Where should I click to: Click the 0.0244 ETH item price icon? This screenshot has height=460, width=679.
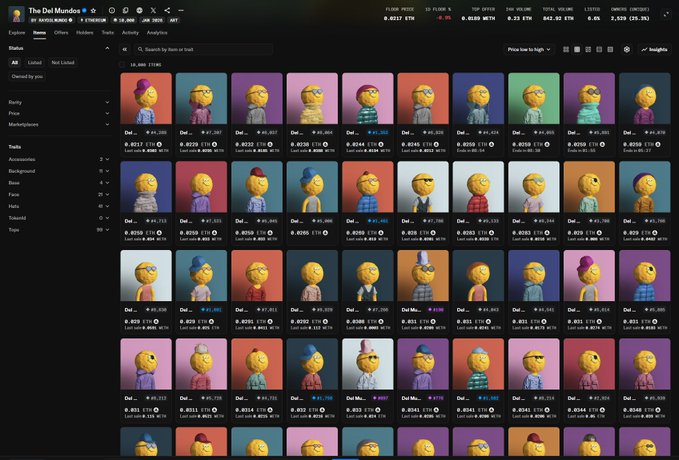pyautogui.click(x=381, y=144)
